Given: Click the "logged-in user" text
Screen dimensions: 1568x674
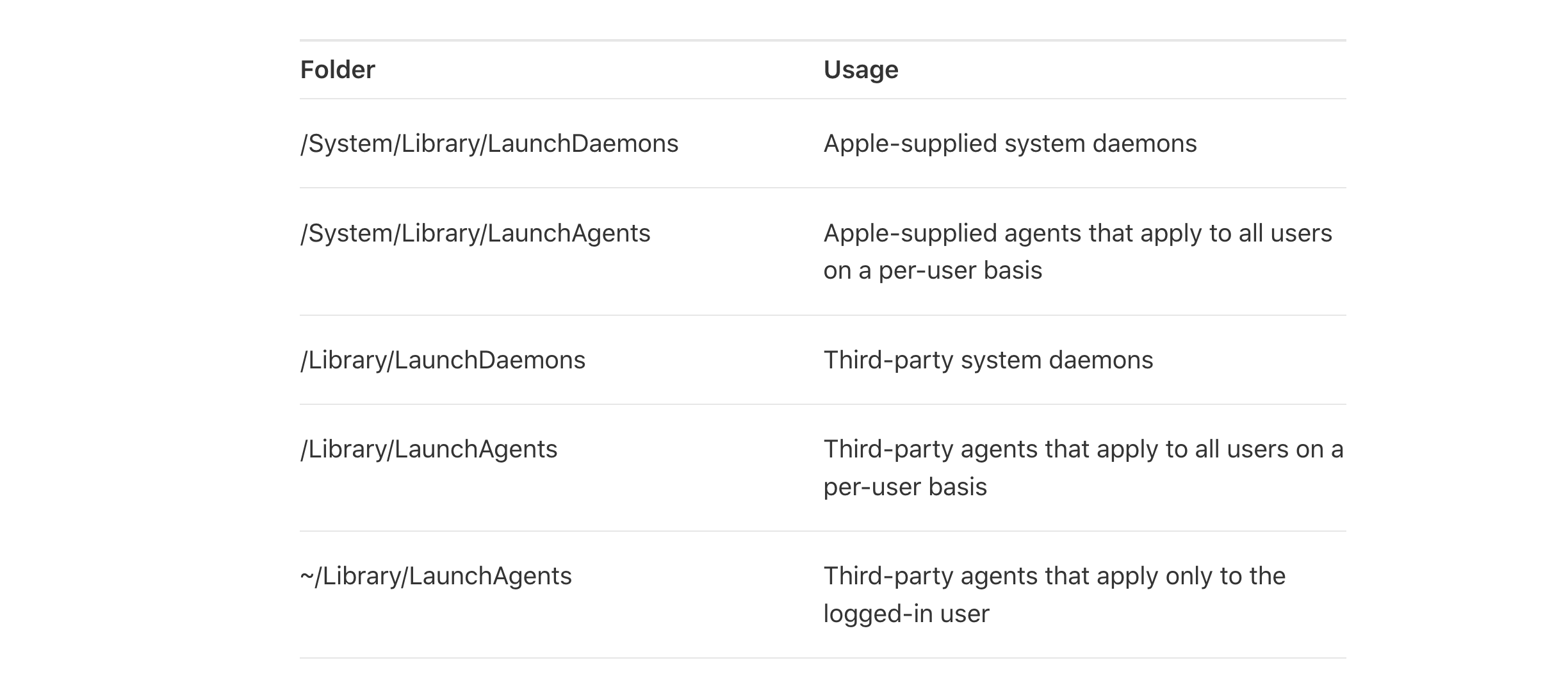Looking at the screenshot, I should pyautogui.click(x=906, y=614).
